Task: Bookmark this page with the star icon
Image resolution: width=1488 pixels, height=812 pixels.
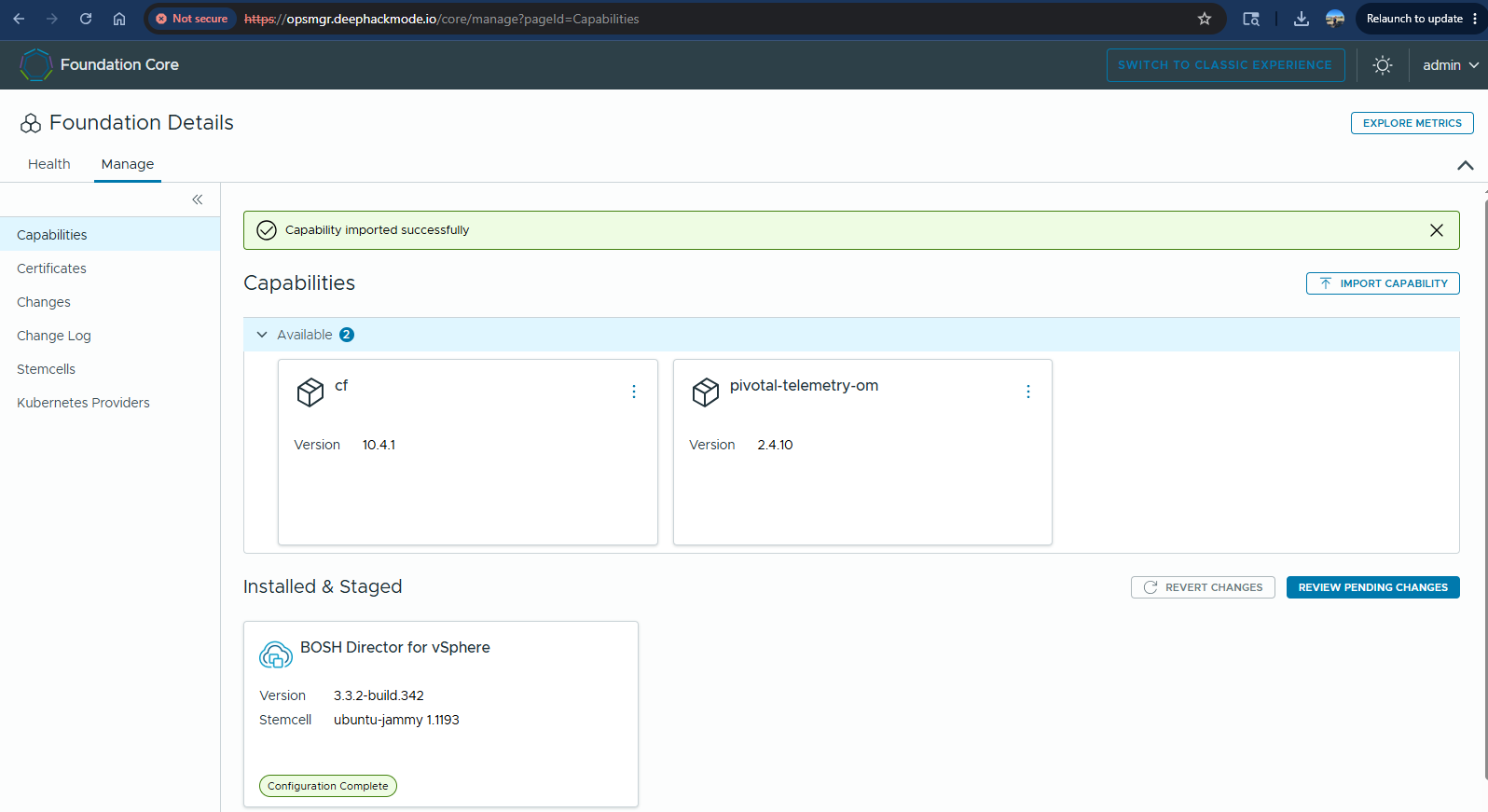Action: [1205, 19]
